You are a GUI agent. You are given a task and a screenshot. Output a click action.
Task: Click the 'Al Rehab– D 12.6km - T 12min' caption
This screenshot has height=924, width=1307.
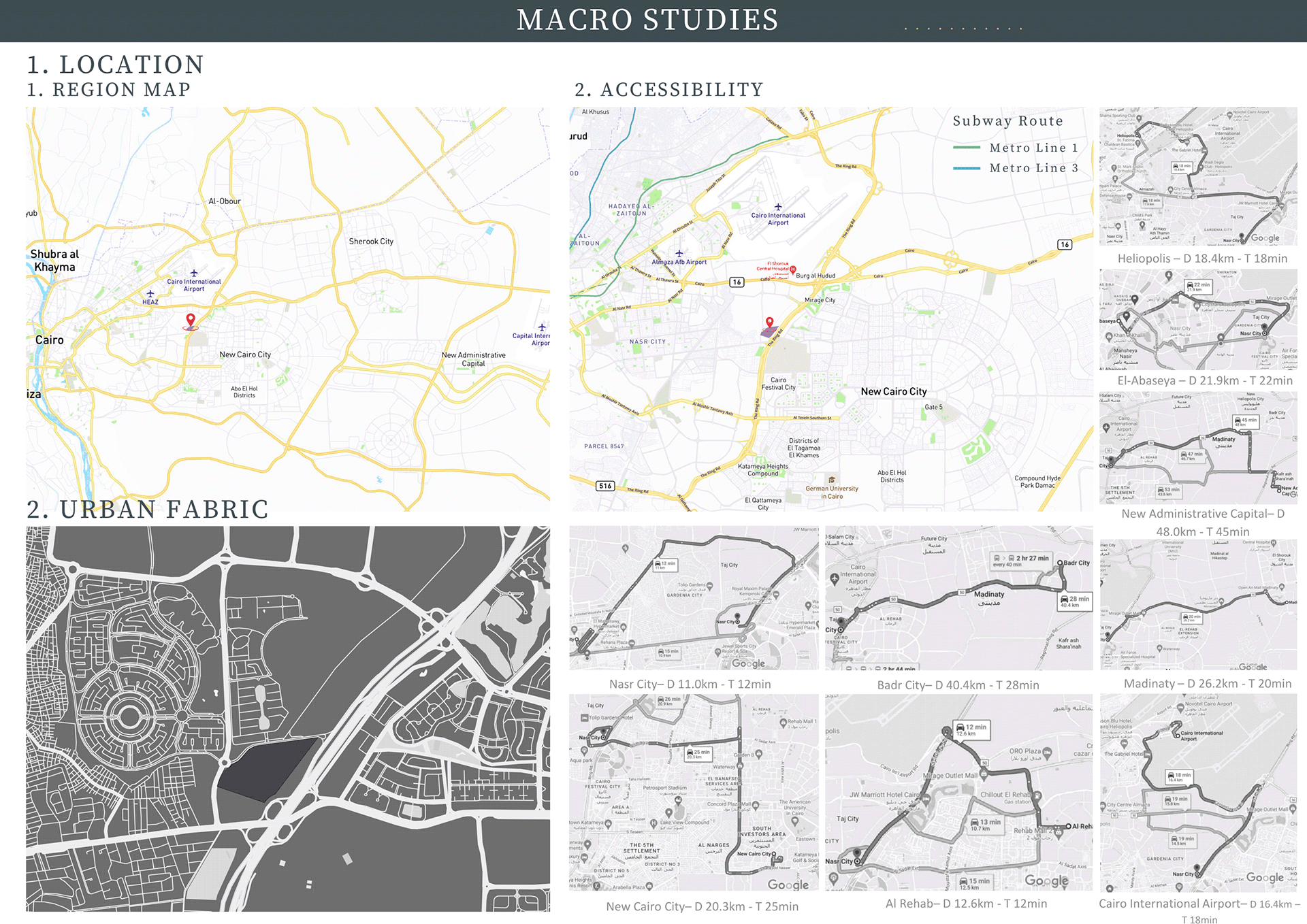pyautogui.click(x=966, y=904)
